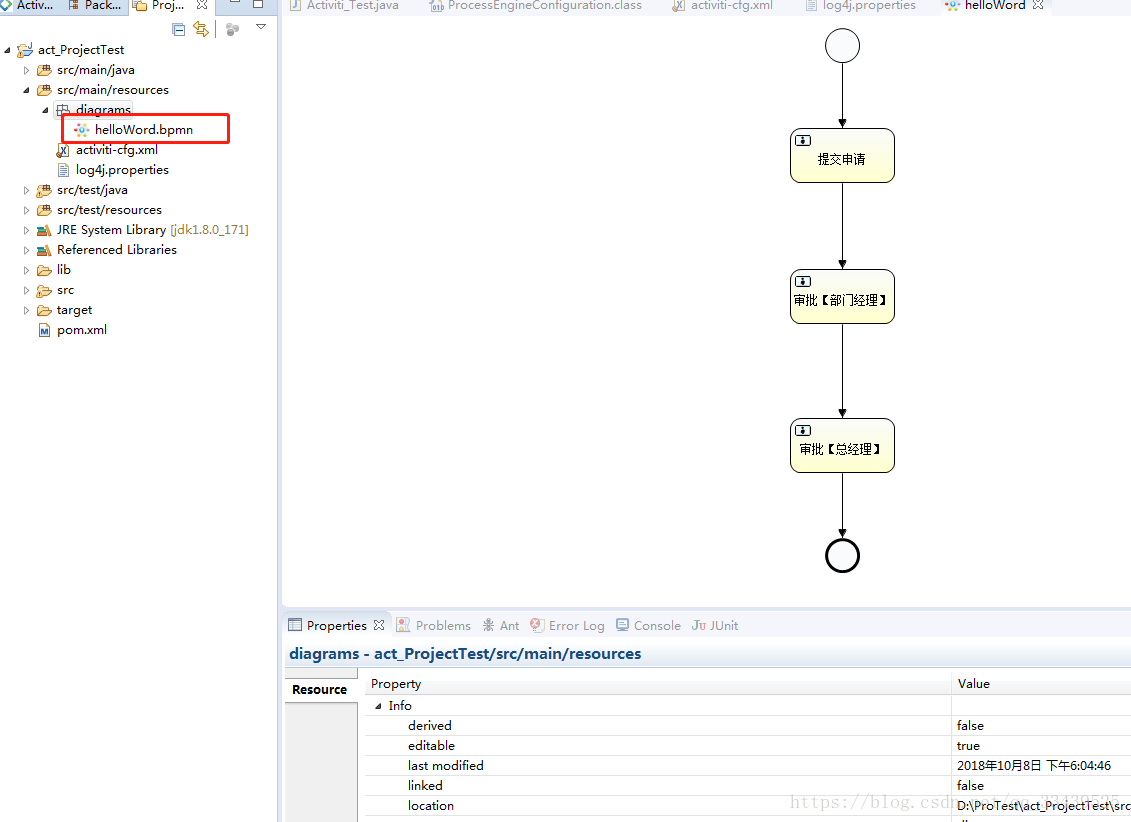The height and width of the screenshot is (822, 1131).
Task: Click the src/main/java package folder icon
Action: pyautogui.click(x=44, y=70)
